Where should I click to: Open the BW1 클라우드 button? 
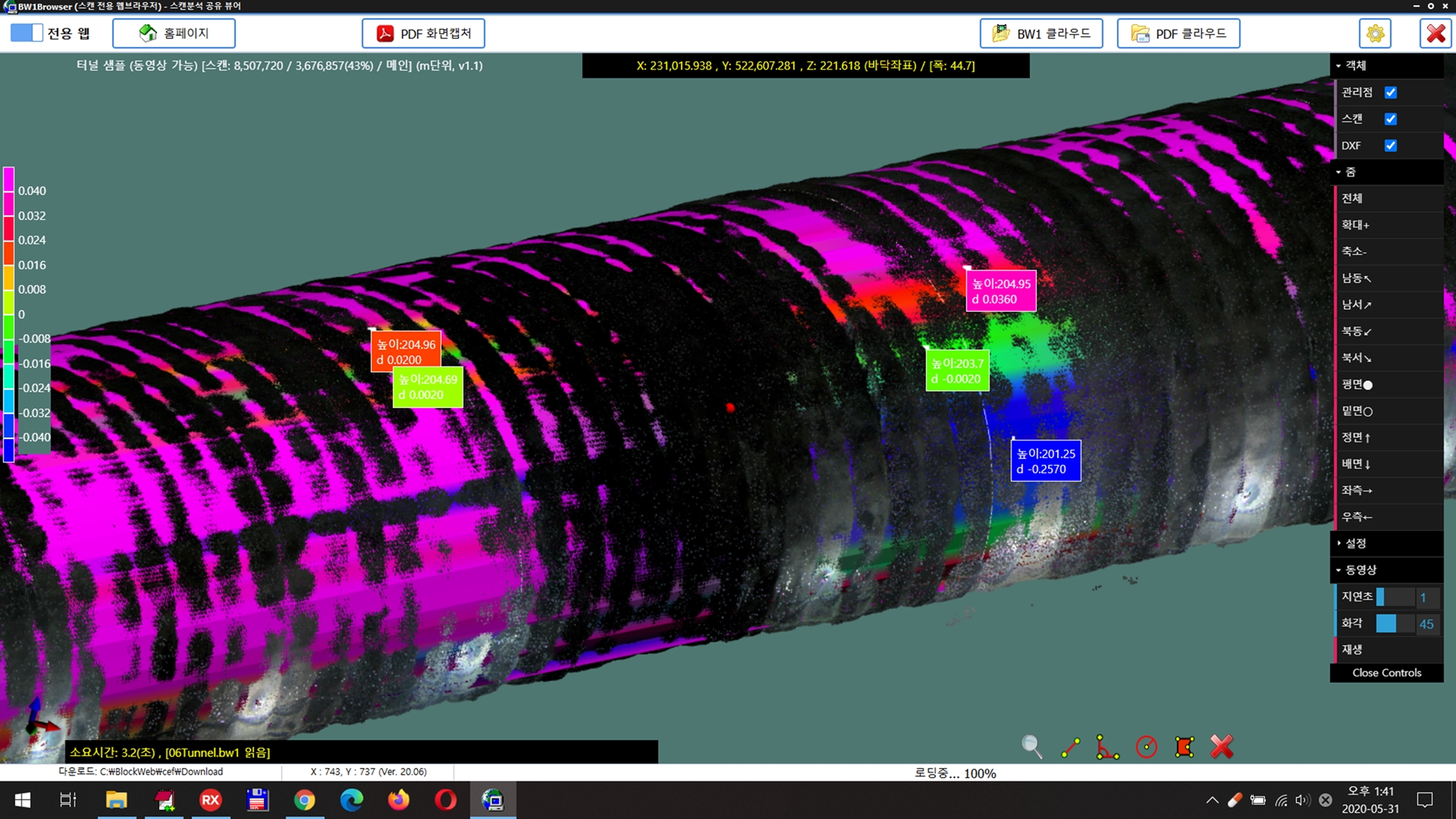(x=1041, y=33)
